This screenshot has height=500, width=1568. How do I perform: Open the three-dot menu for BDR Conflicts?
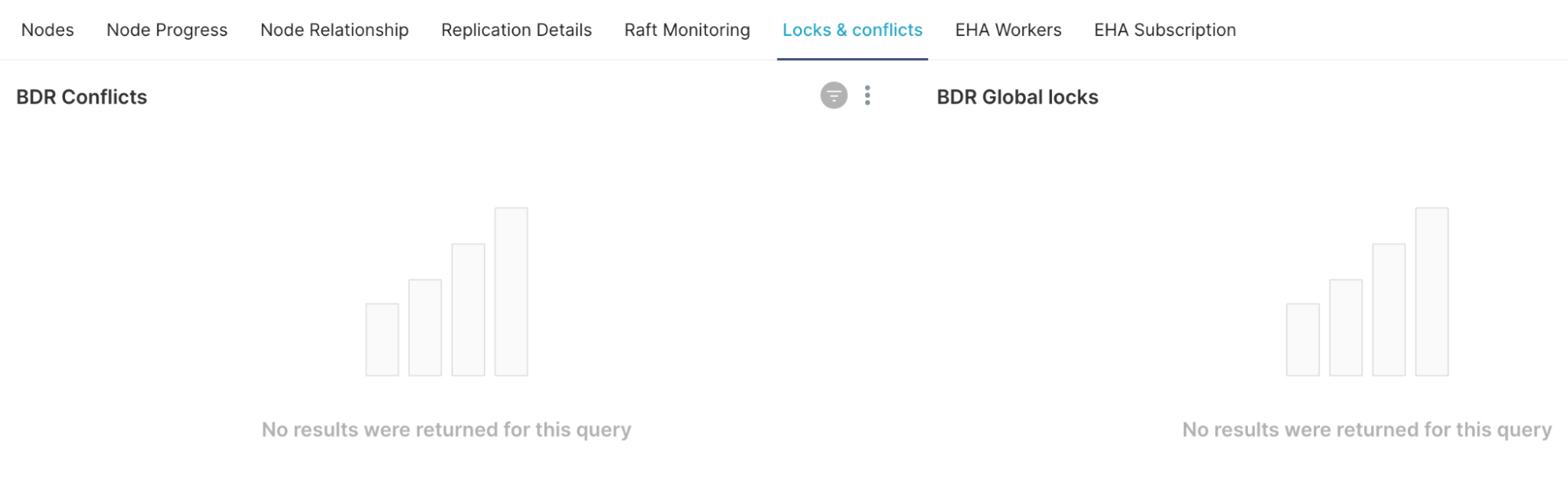tap(867, 96)
